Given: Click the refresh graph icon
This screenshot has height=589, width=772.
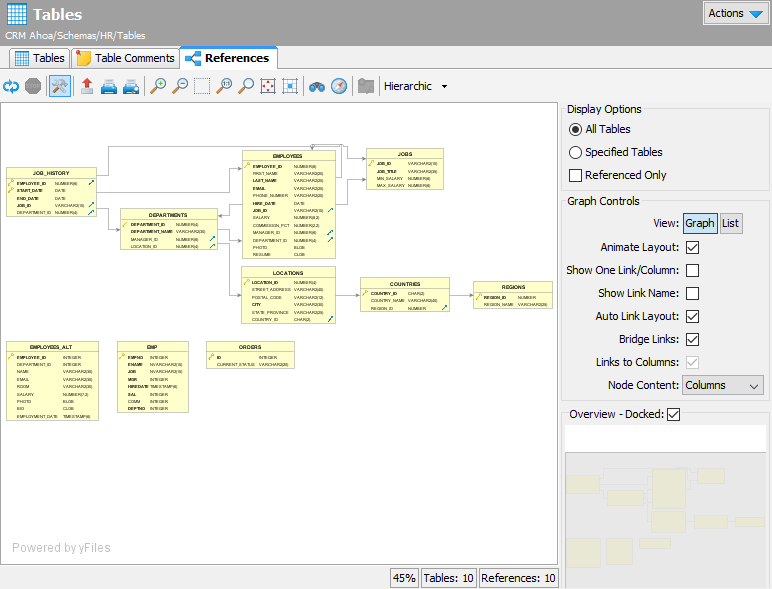Looking at the screenshot, I should 12,86.
